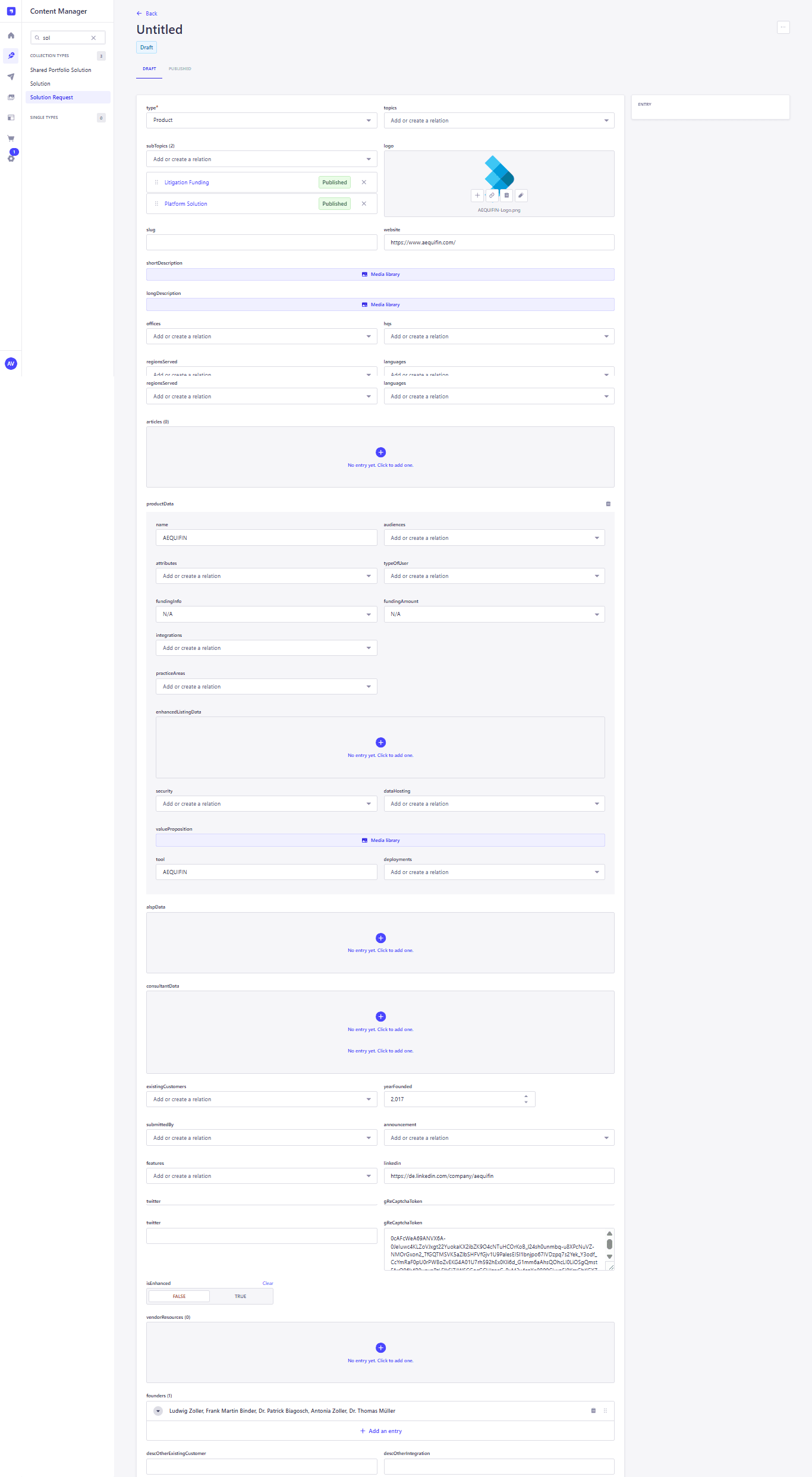Remove the Platform Solution relation
Image resolution: width=812 pixels, height=1477 pixels.
point(364,204)
